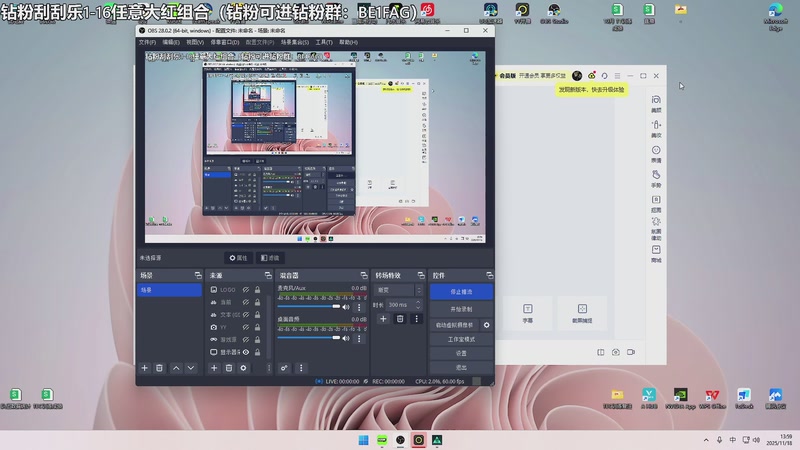The height and width of the screenshot is (450, 800).
Task: Open OBS 设置 settings button
Action: 461,353
